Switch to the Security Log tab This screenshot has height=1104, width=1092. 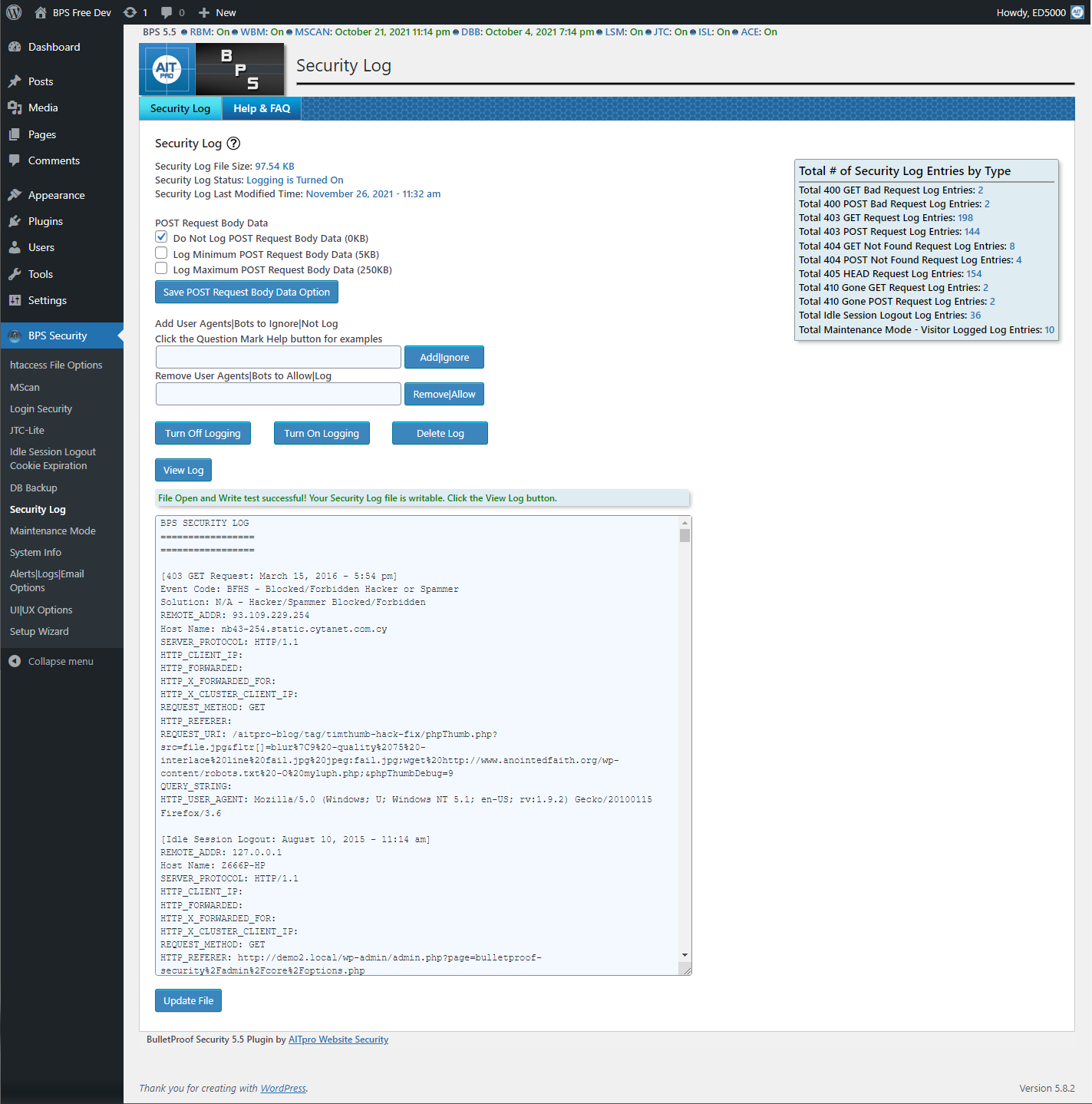tap(180, 108)
